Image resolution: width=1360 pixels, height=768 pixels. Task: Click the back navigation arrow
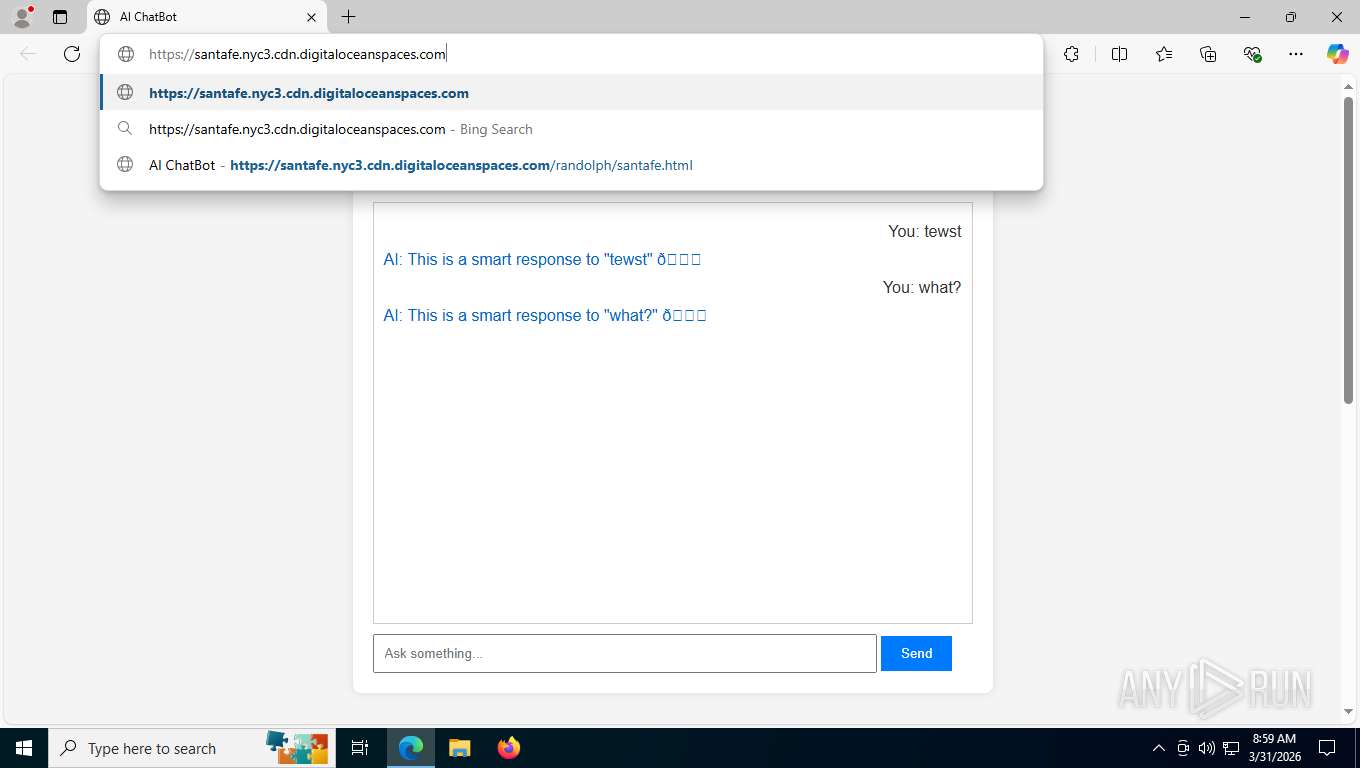(28, 54)
